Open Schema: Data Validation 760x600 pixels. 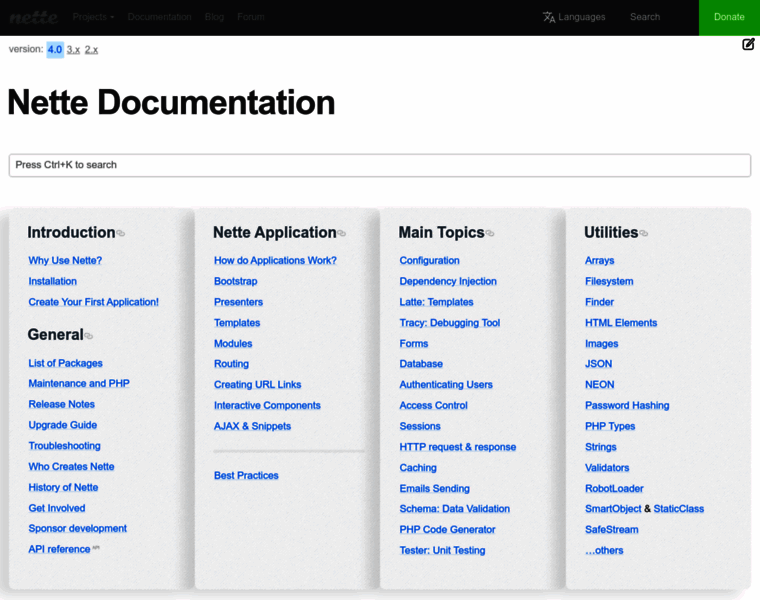[455, 509]
